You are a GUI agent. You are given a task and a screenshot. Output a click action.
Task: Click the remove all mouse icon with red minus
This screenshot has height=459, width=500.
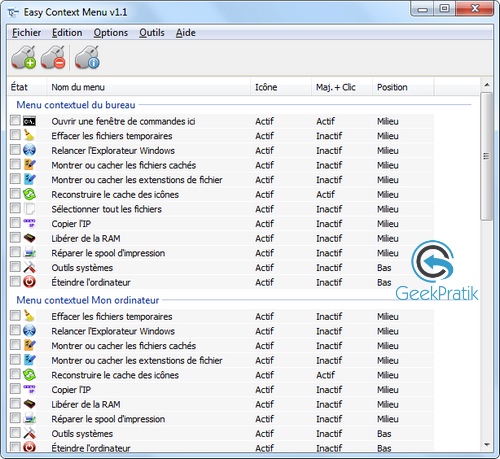[x=53, y=57]
